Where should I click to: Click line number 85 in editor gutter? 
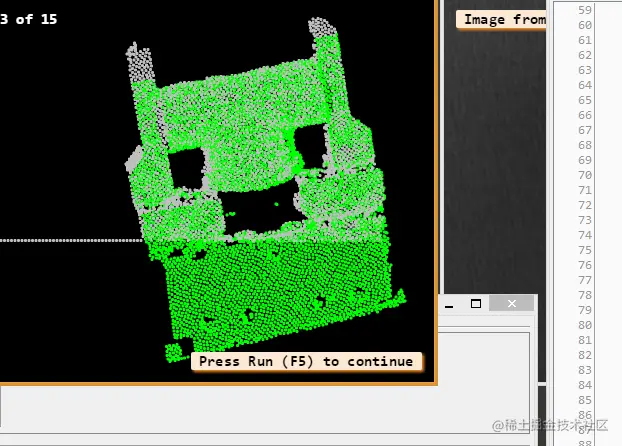pos(585,400)
